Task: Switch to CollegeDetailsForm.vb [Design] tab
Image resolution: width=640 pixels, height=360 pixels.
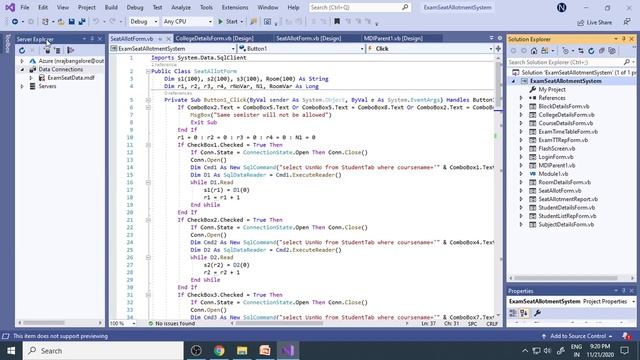Action: pos(214,38)
